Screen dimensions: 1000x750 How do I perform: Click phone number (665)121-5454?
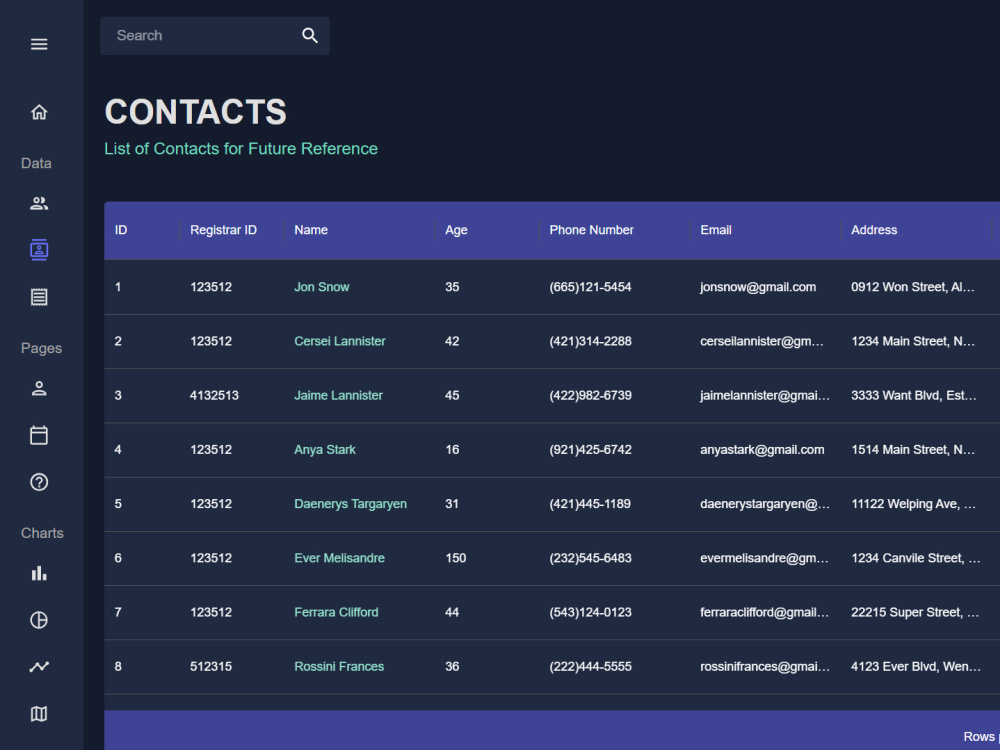(591, 287)
